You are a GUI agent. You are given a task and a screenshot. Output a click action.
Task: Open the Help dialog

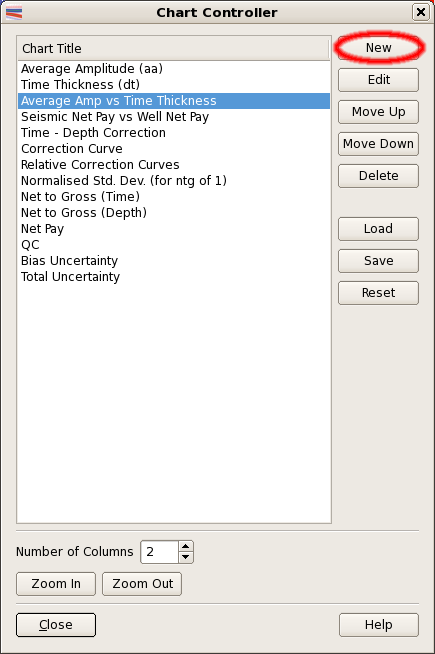[378, 625]
